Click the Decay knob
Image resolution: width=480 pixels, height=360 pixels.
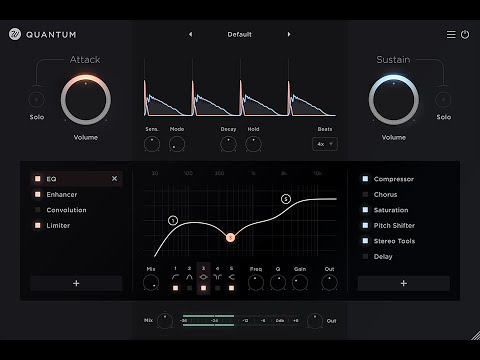228,144
